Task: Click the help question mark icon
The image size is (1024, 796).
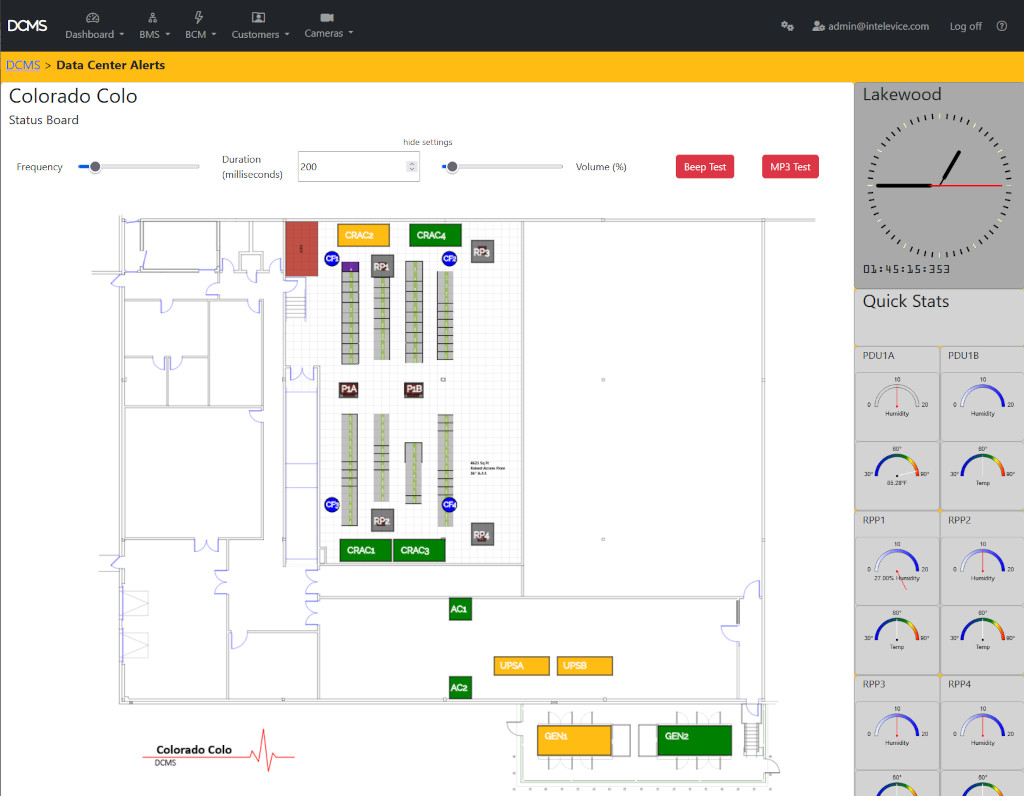Action: point(1003,26)
